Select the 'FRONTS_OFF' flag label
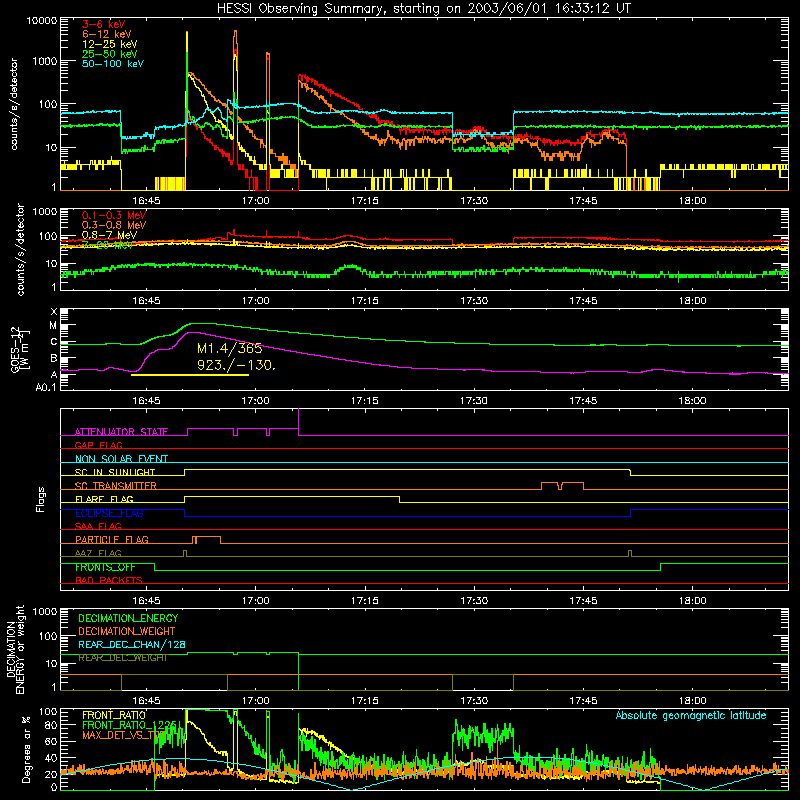800x800 pixels. [105, 567]
